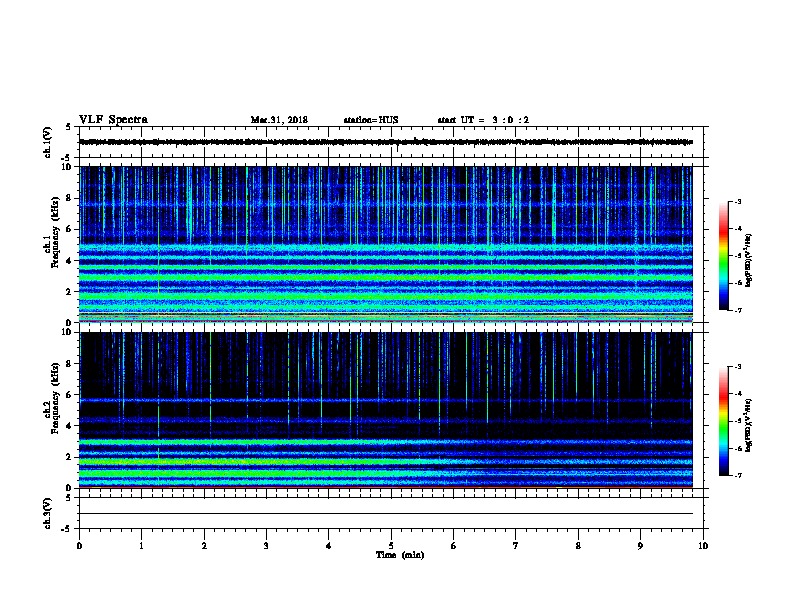Select the "start UT = 3 : 0 : 2" text
792x612 pixels.
(x=483, y=120)
